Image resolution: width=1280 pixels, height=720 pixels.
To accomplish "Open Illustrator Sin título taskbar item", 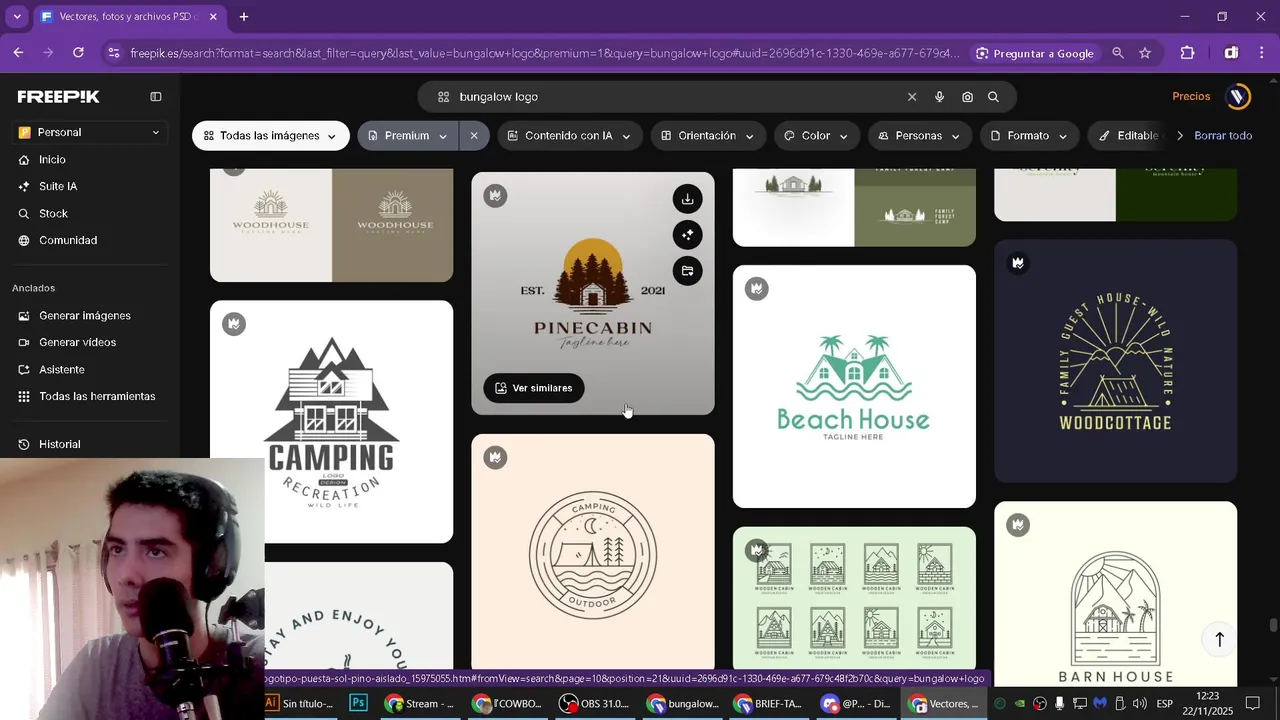I will [298, 703].
